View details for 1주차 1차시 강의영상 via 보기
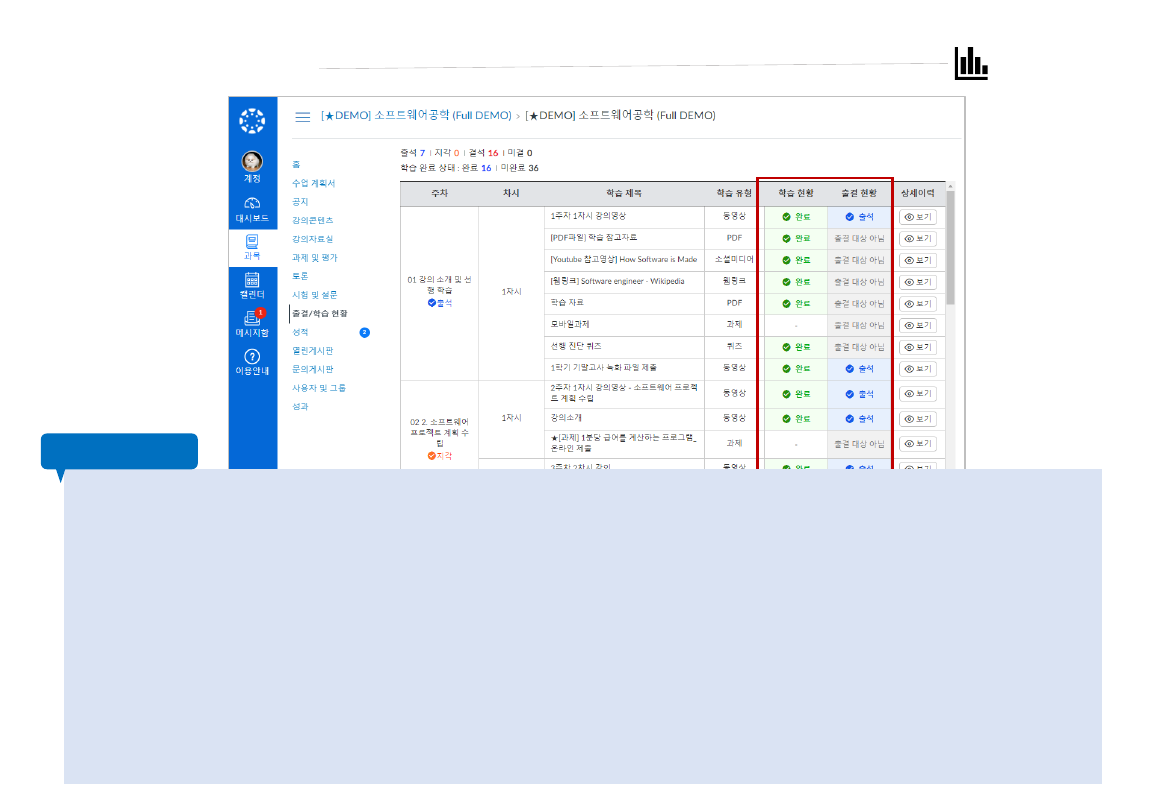1170x810 pixels. click(x=920, y=216)
